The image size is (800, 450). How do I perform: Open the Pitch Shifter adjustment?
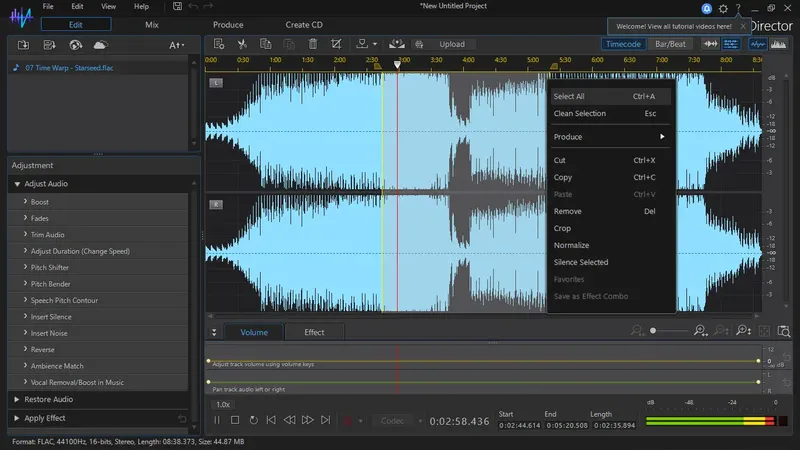tap(48, 267)
